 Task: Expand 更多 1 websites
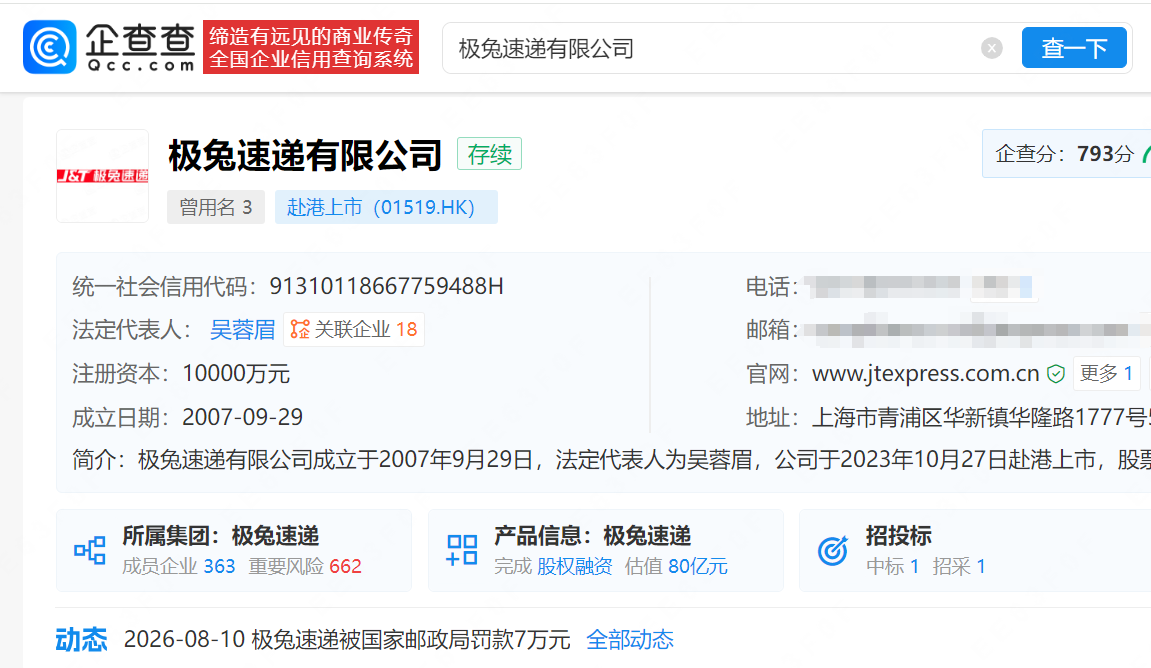pos(1105,374)
